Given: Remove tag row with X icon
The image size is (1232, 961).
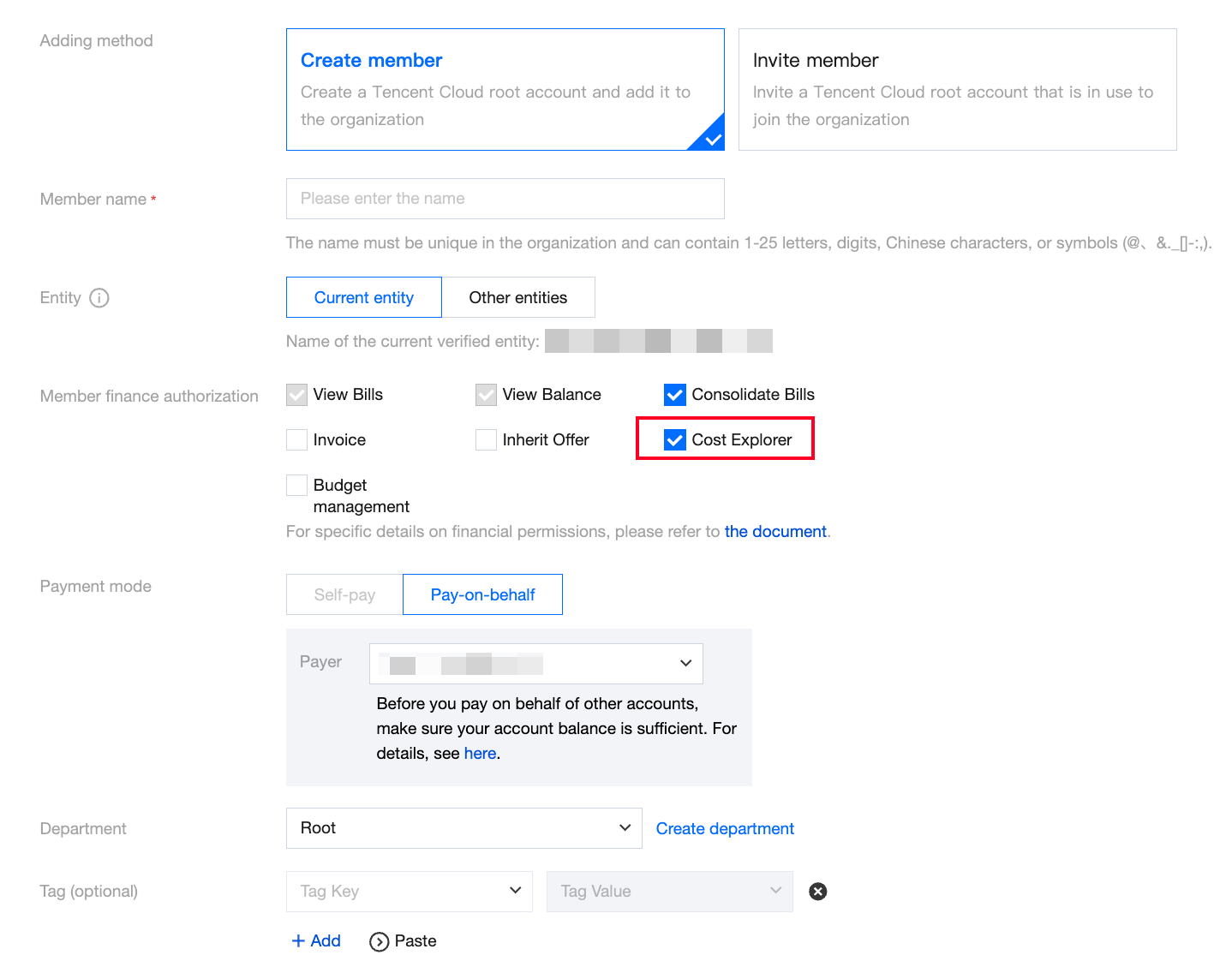Looking at the screenshot, I should pos(818,892).
